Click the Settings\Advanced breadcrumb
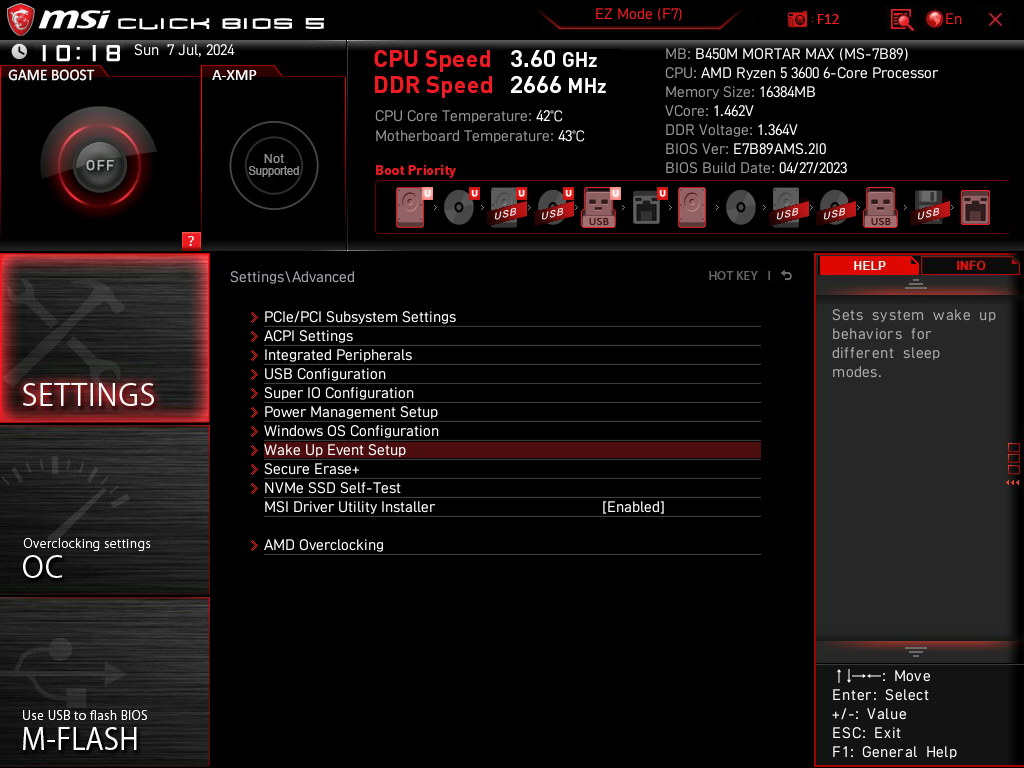1024x768 pixels. pyautogui.click(x=292, y=277)
